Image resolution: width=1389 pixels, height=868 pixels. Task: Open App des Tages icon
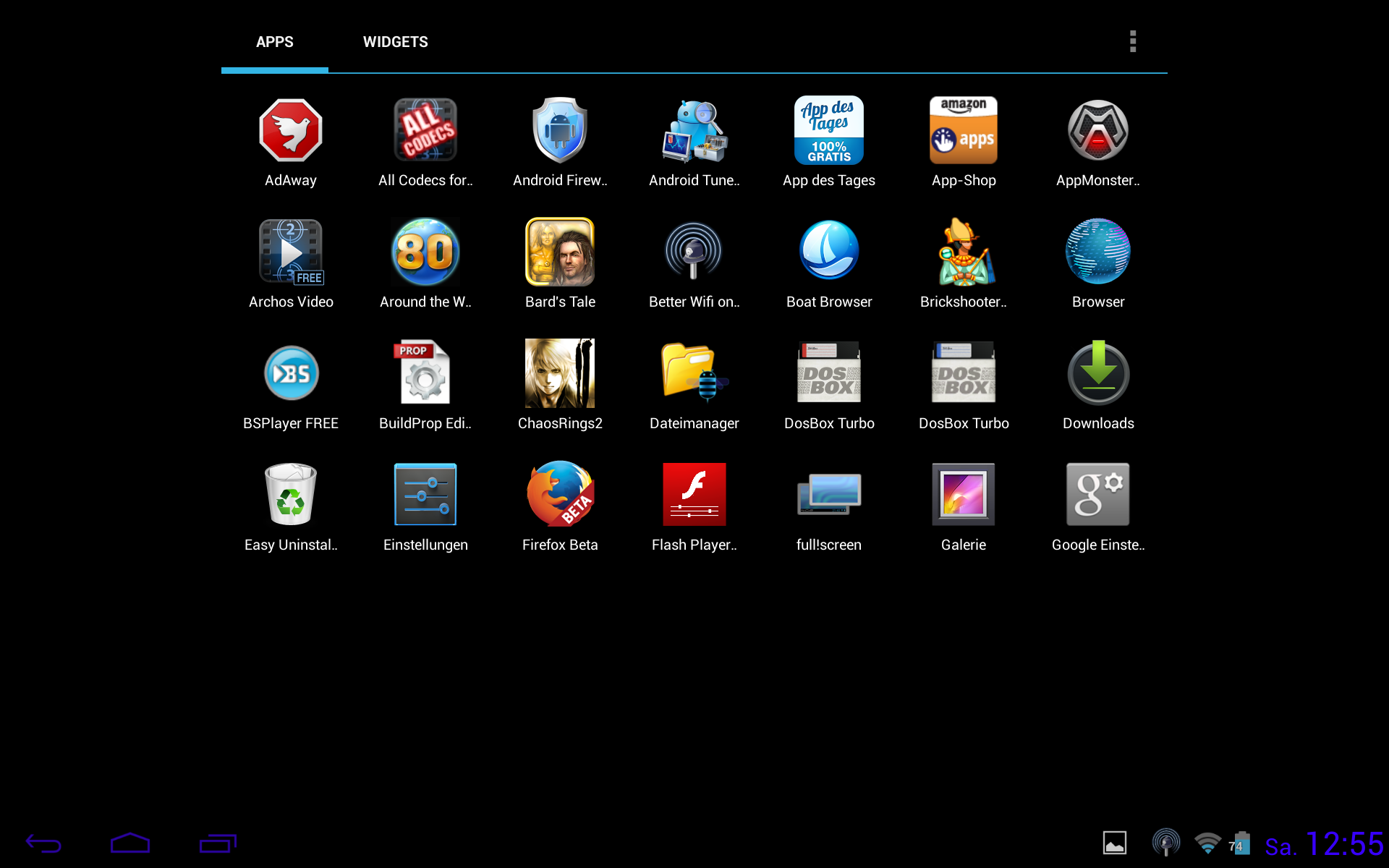click(829, 131)
